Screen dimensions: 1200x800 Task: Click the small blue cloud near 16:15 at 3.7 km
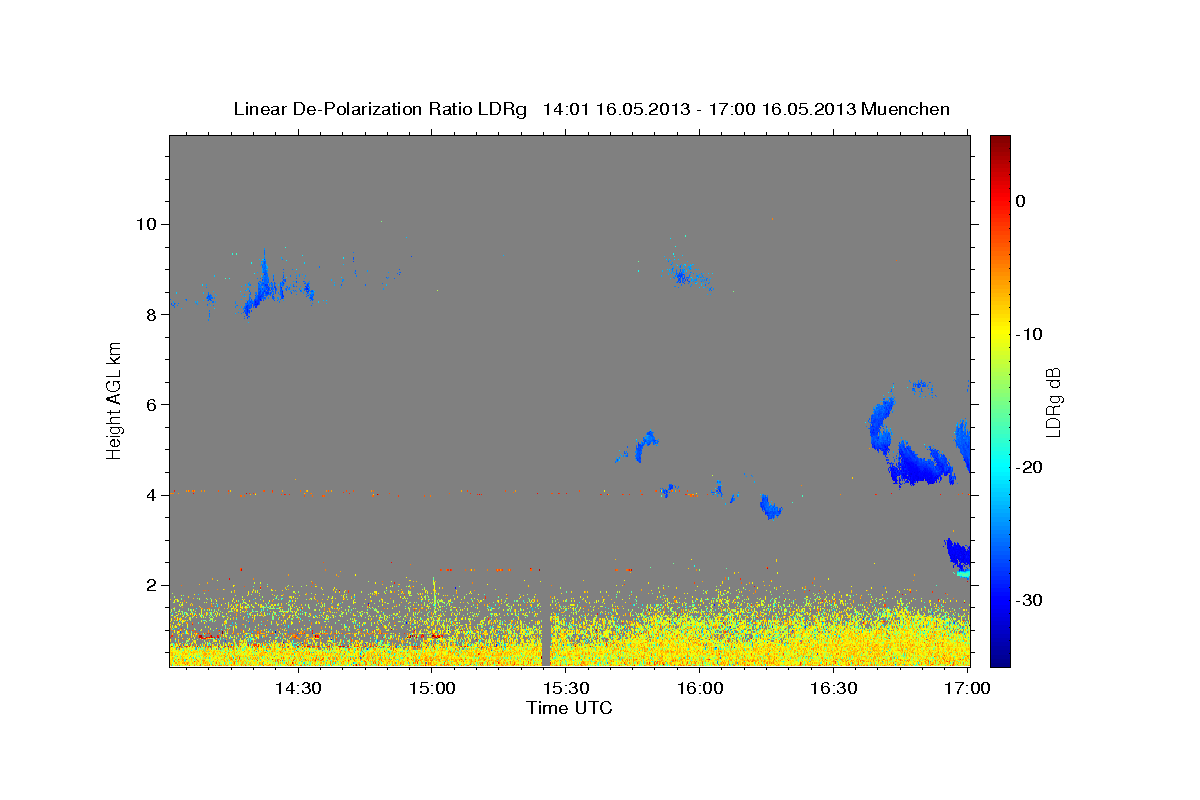[x=770, y=507]
